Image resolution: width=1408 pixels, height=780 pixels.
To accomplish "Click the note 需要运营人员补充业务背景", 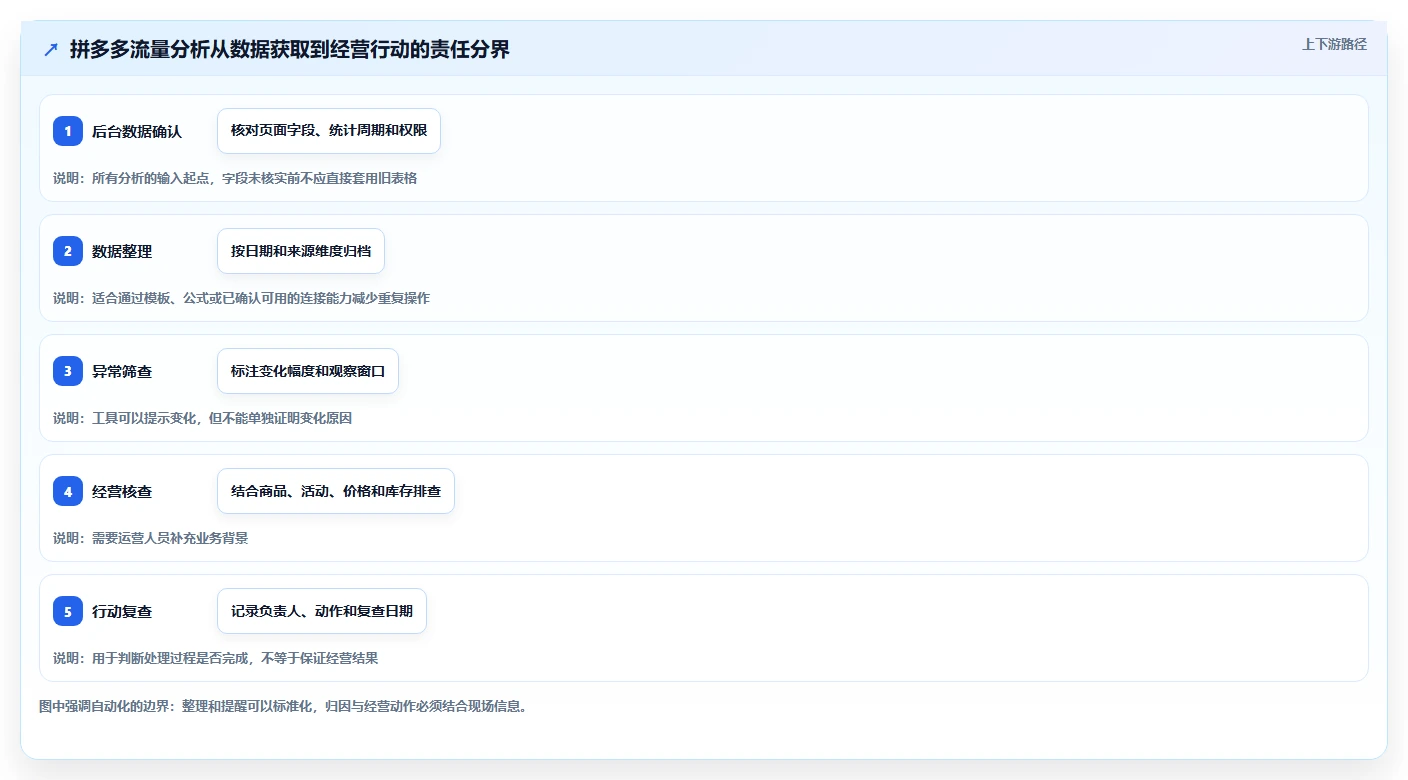I will 150,538.
